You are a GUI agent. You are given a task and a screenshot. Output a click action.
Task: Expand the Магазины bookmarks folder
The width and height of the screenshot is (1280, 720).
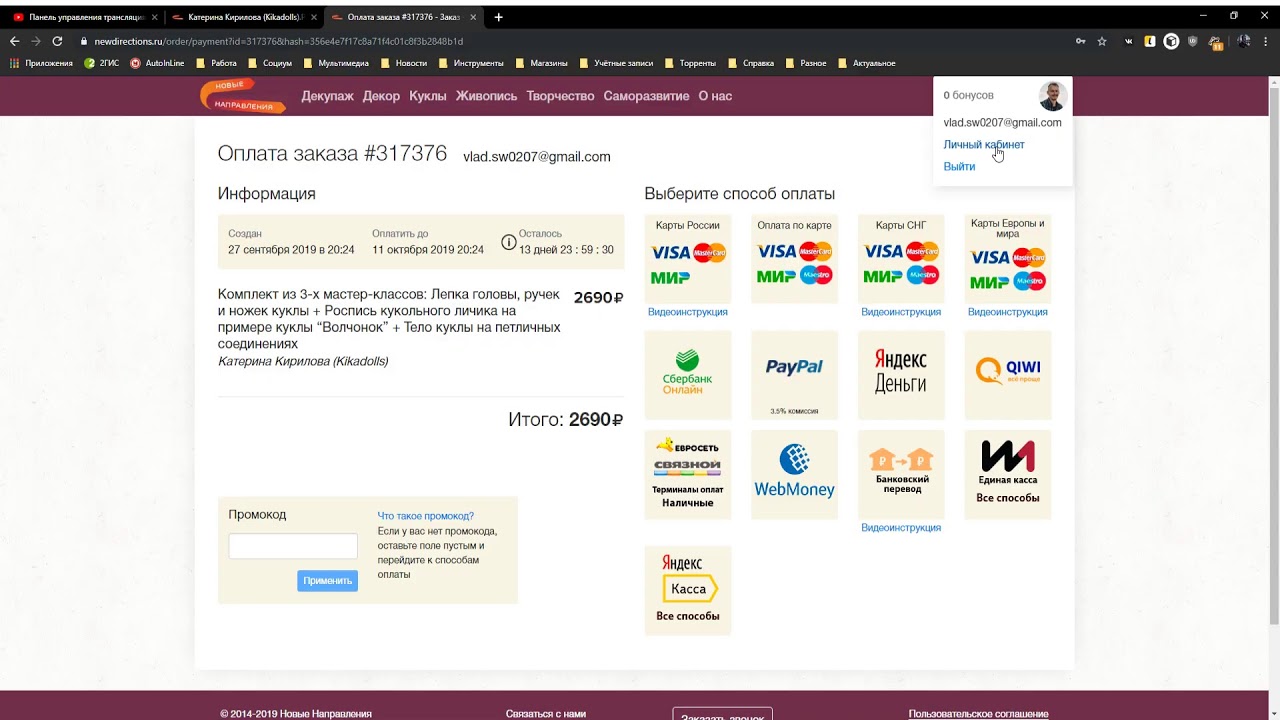[x=541, y=63]
